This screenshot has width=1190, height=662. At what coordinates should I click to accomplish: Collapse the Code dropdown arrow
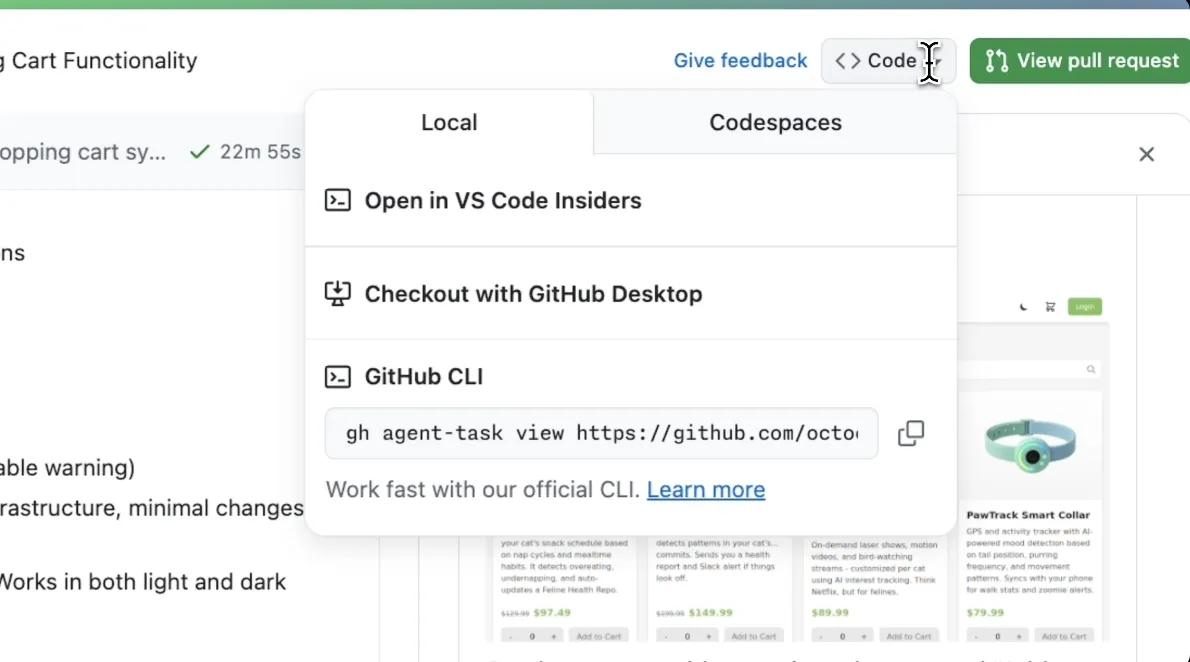click(x=934, y=62)
